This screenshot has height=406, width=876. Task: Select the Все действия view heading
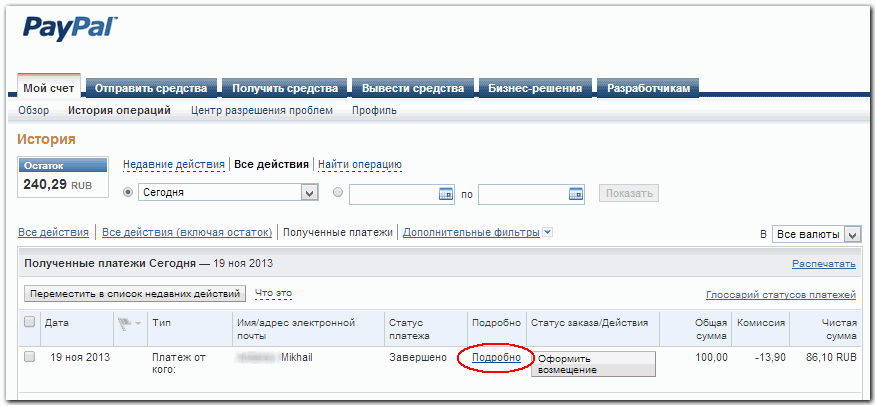tap(272, 165)
